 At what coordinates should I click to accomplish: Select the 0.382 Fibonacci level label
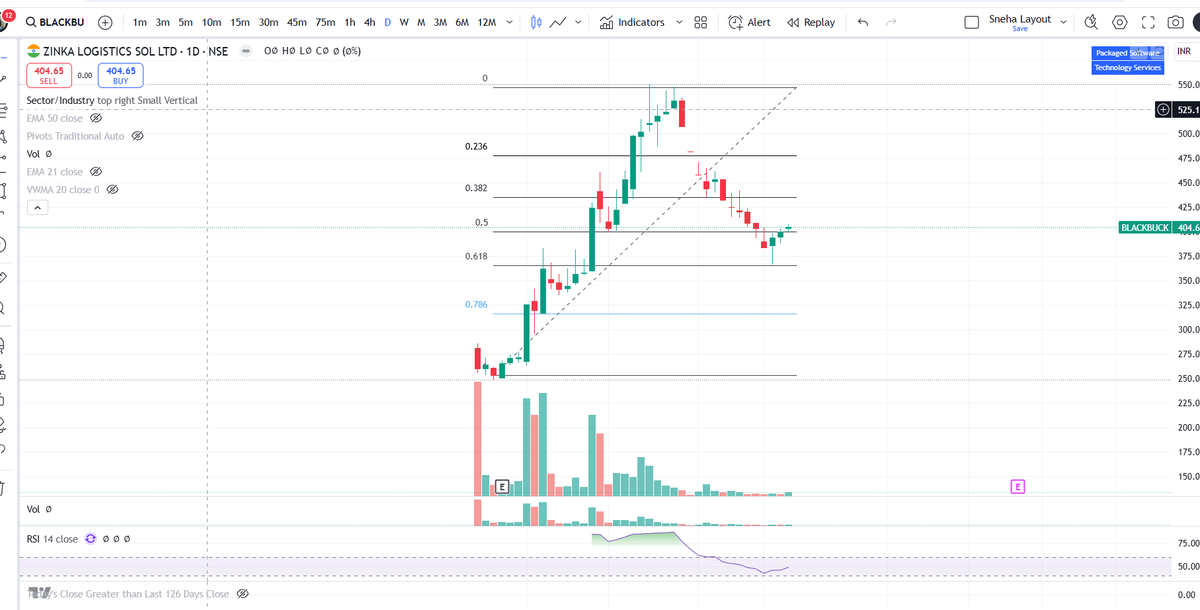coord(476,188)
